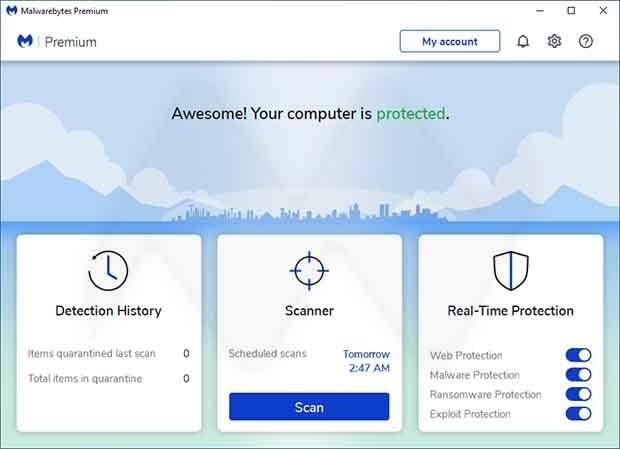620x449 pixels.
Task: Minimize the Malwarebytes Premium window
Action: (540, 11)
